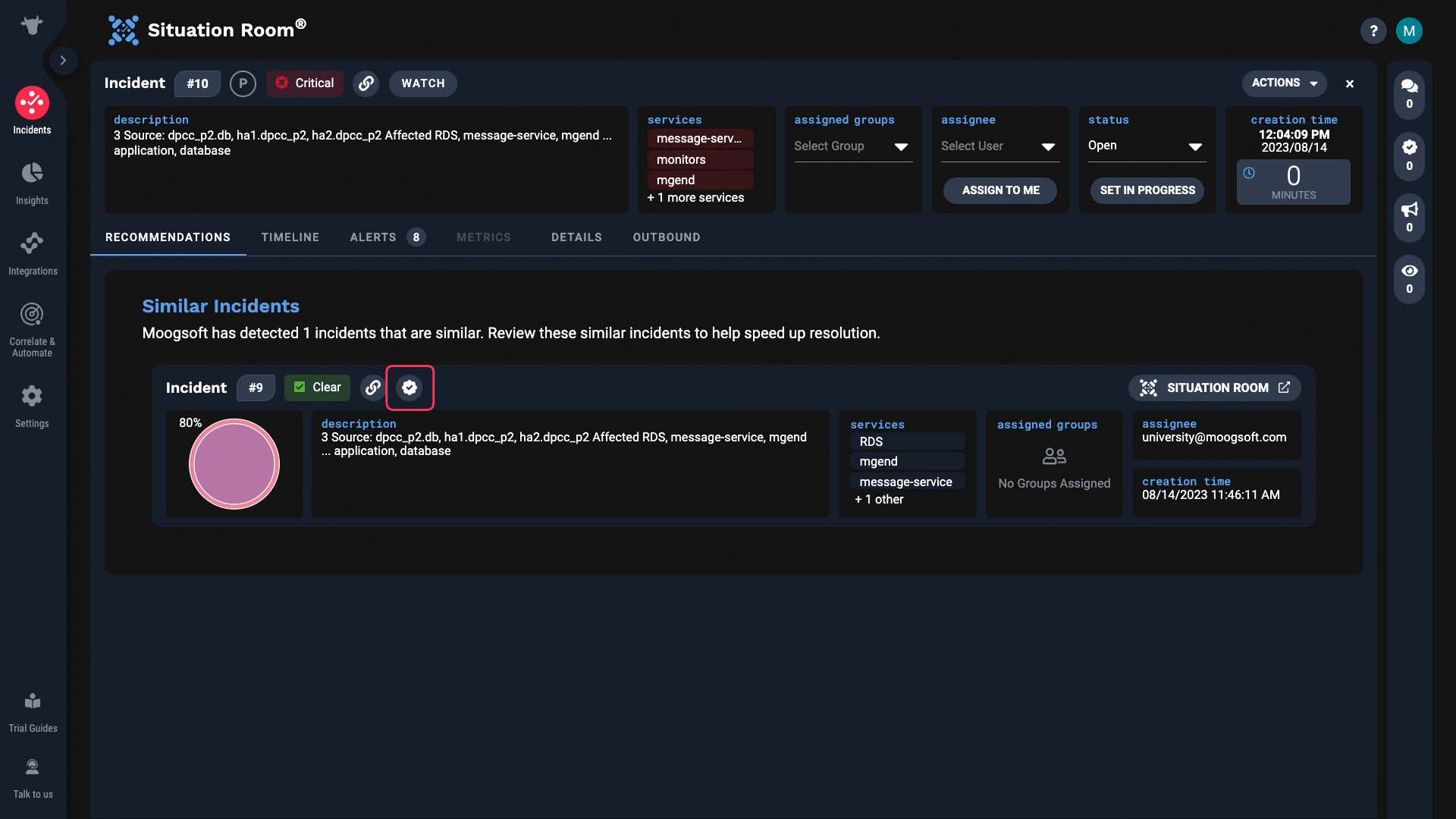Click the ASSIGN TO ME button
The image size is (1456, 819).
coord(1000,190)
